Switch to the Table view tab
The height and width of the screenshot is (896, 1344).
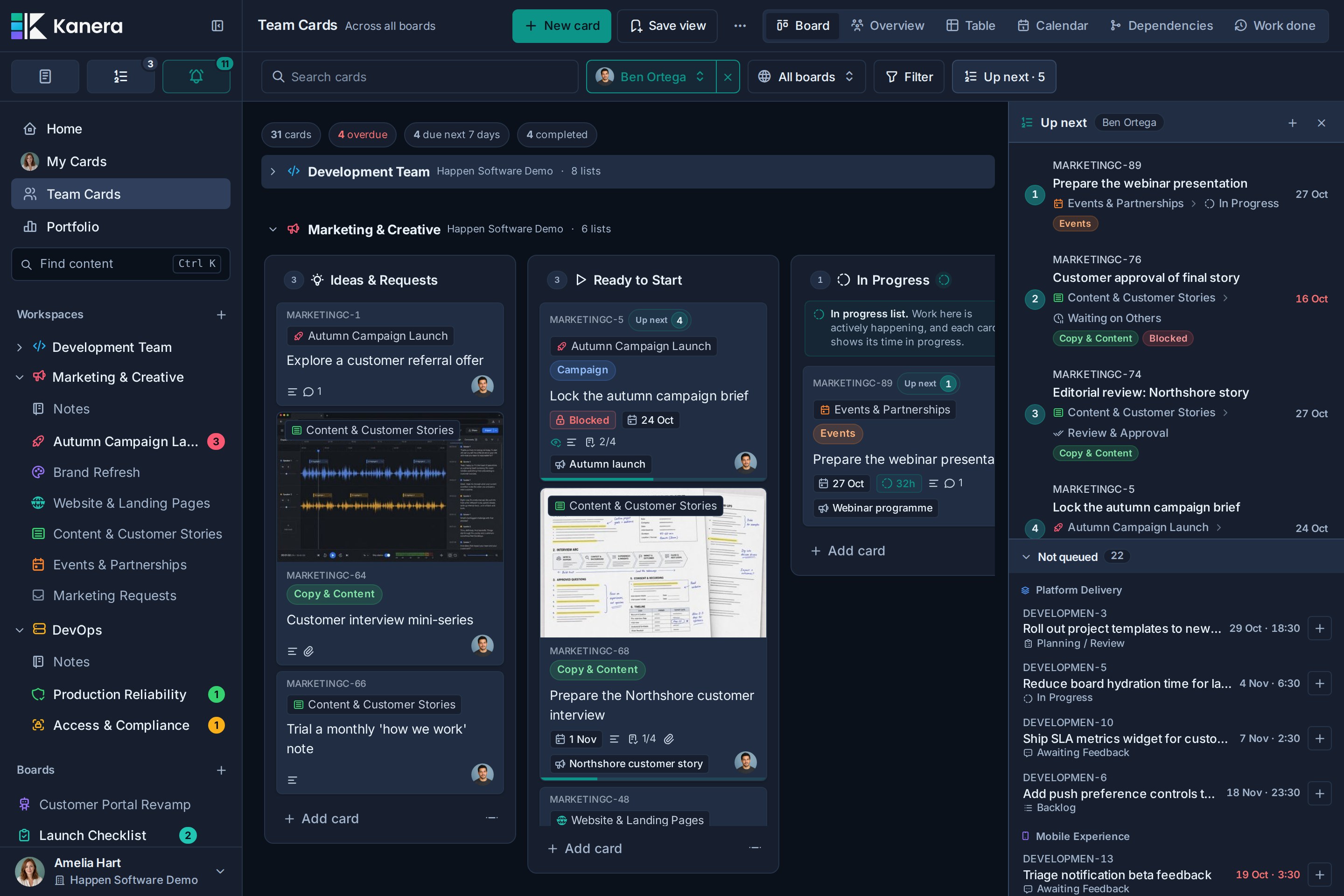tap(971, 26)
